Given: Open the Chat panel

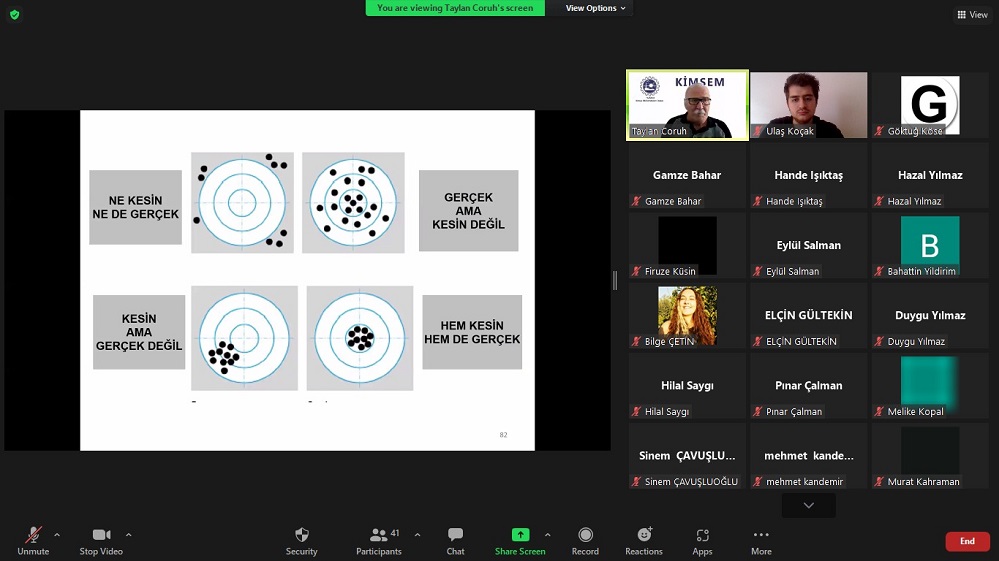Looking at the screenshot, I should [x=455, y=535].
